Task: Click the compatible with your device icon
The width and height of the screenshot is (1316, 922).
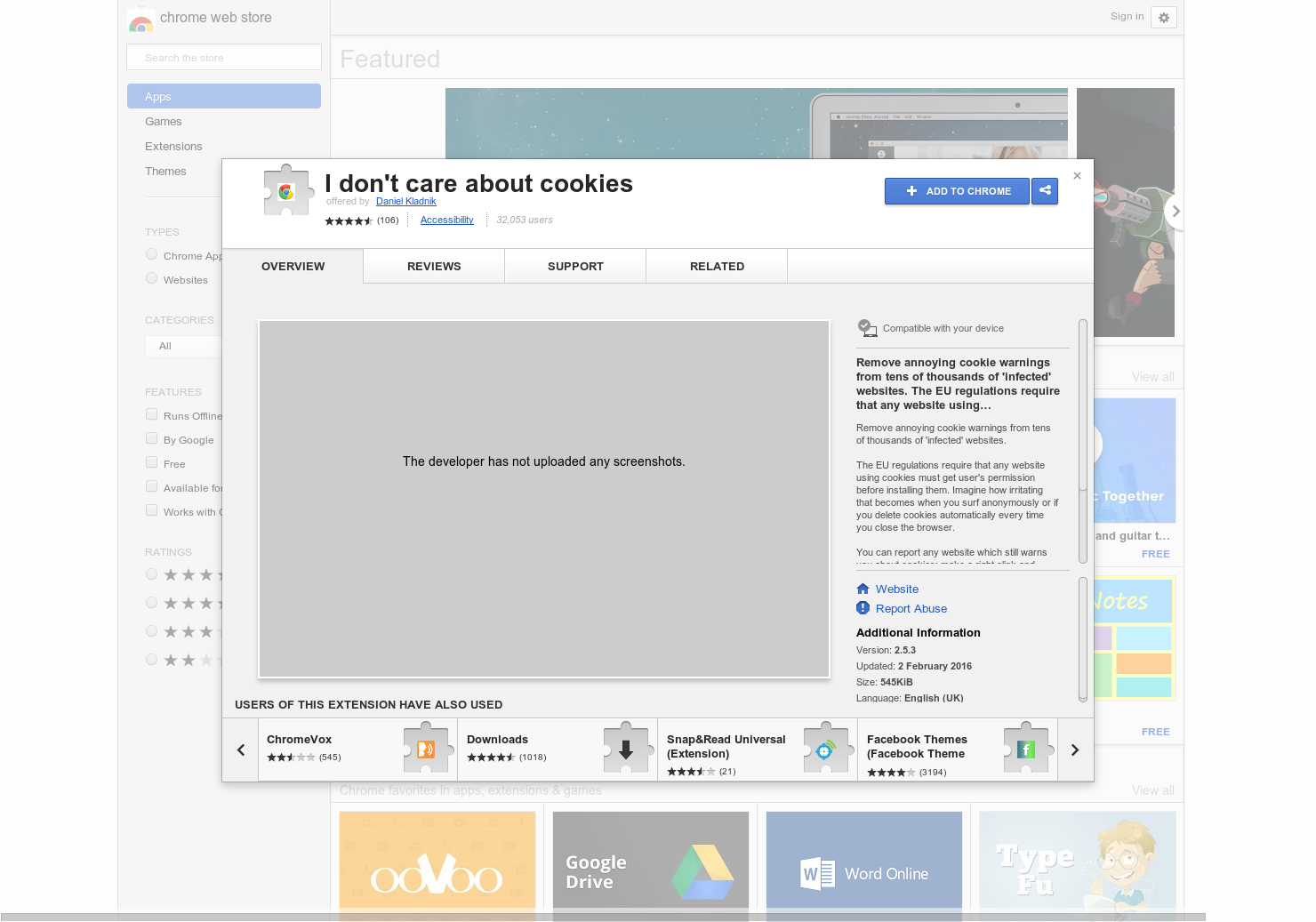Action: 867,328
